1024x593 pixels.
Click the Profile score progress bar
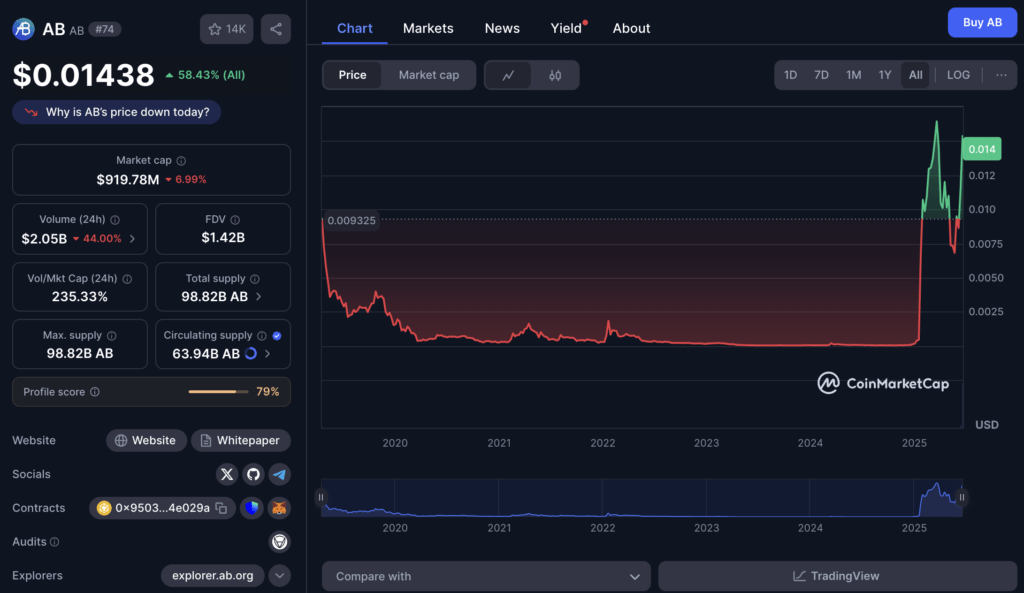218,392
